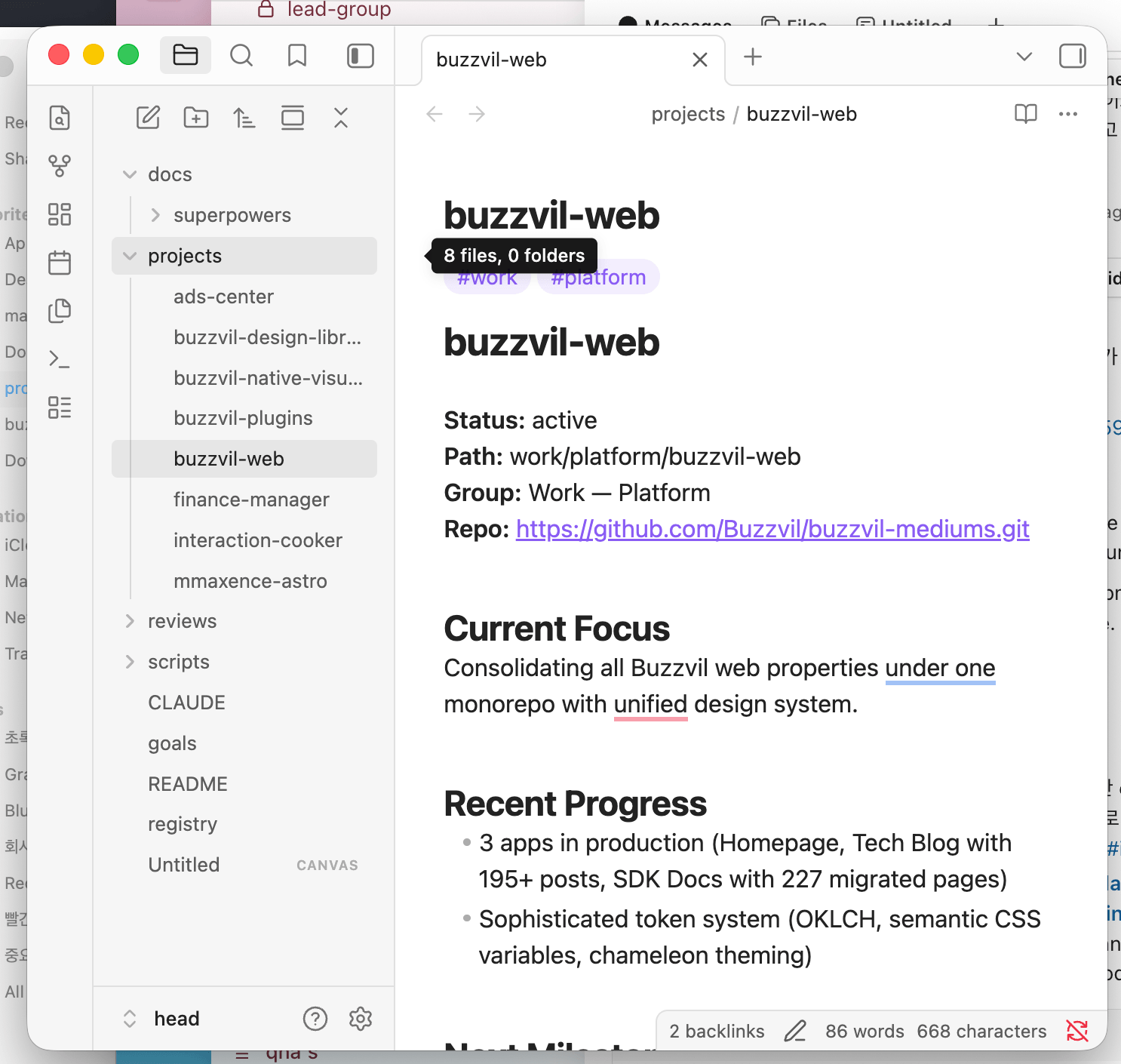Open the more options menu
This screenshot has height=1064, width=1121.
click(x=1068, y=114)
